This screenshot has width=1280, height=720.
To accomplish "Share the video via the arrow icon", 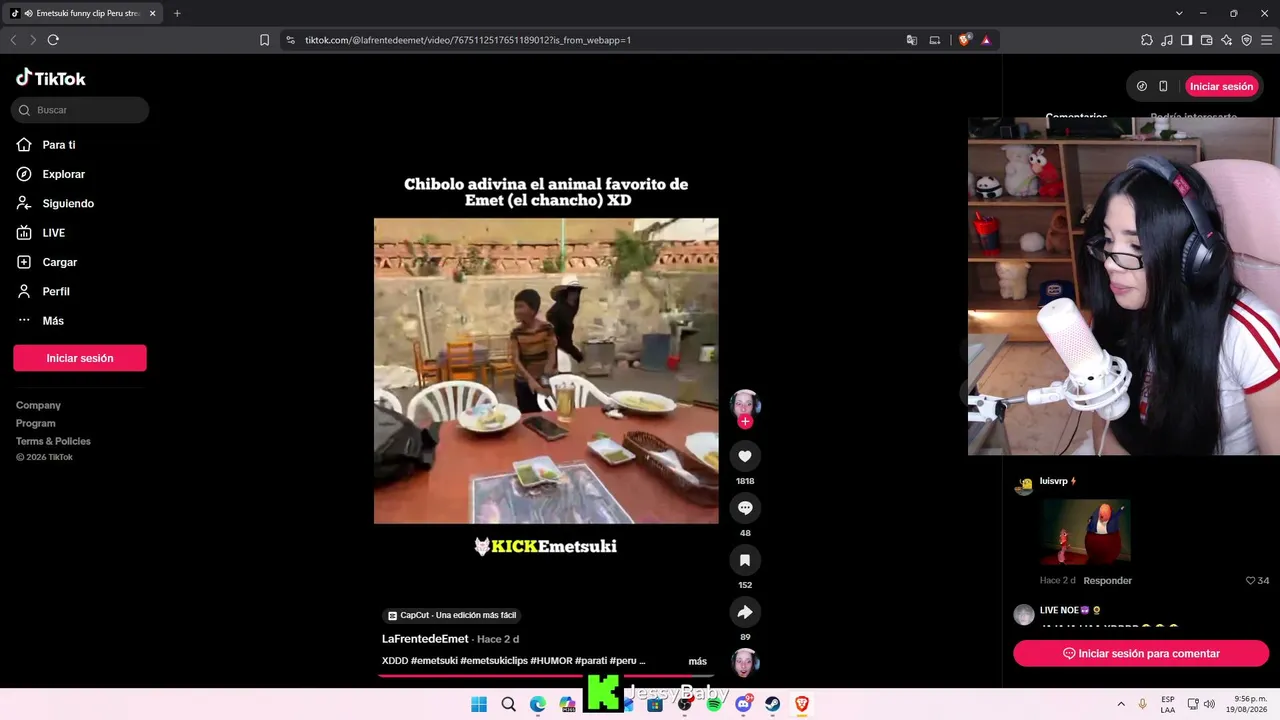I will pyautogui.click(x=745, y=612).
